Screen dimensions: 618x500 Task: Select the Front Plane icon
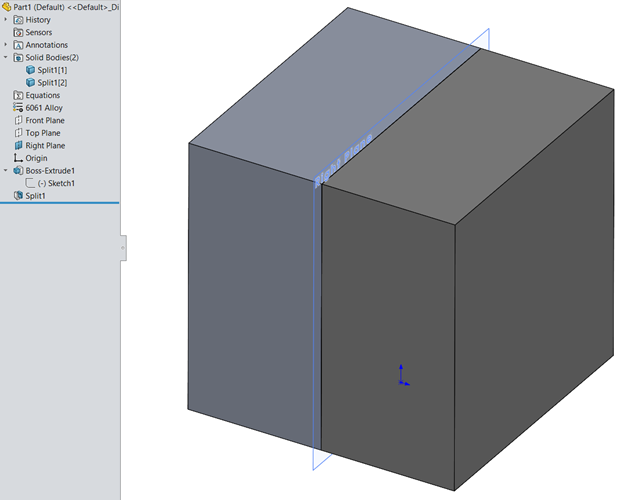pos(18,120)
